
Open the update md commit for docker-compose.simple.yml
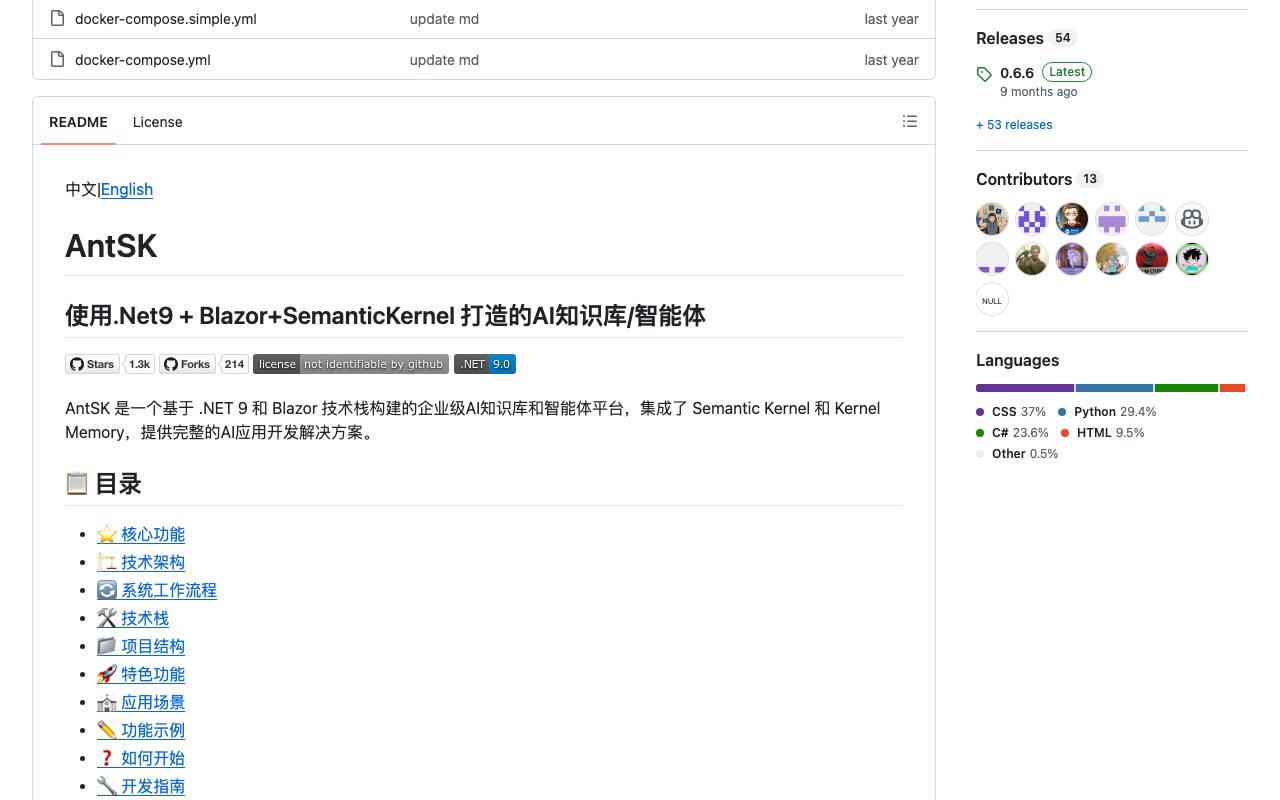click(x=444, y=19)
